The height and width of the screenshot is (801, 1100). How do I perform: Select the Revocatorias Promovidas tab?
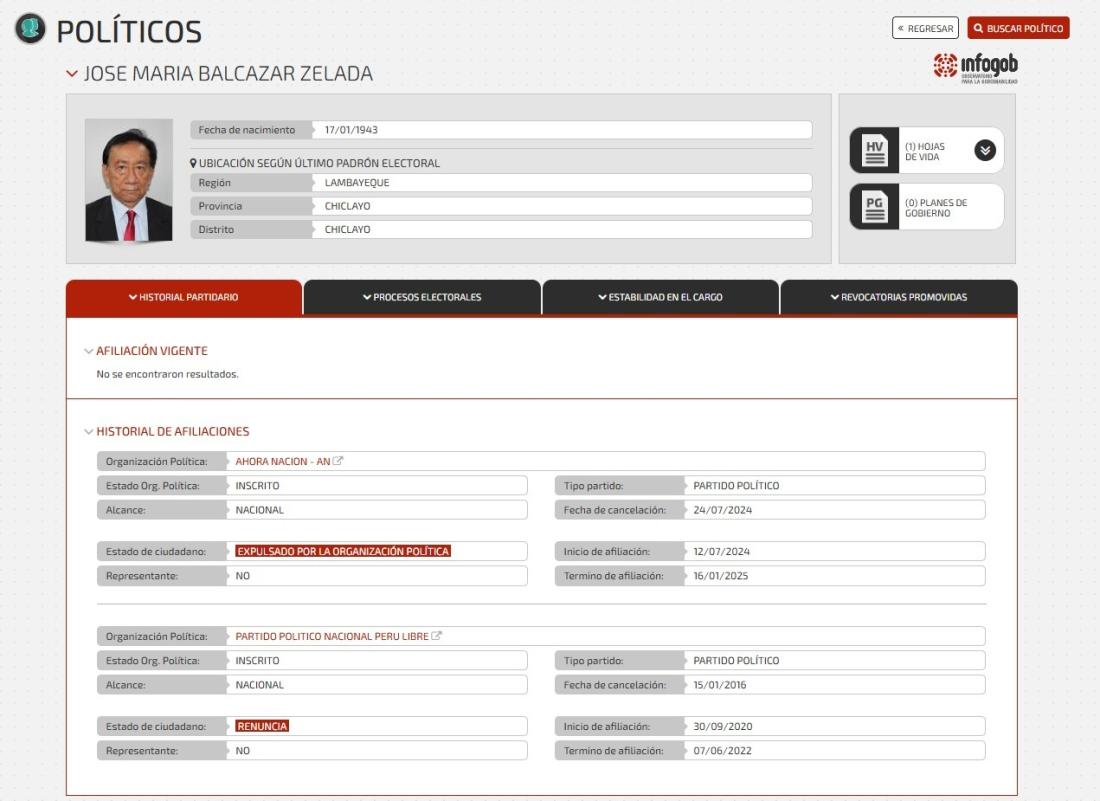coord(898,297)
